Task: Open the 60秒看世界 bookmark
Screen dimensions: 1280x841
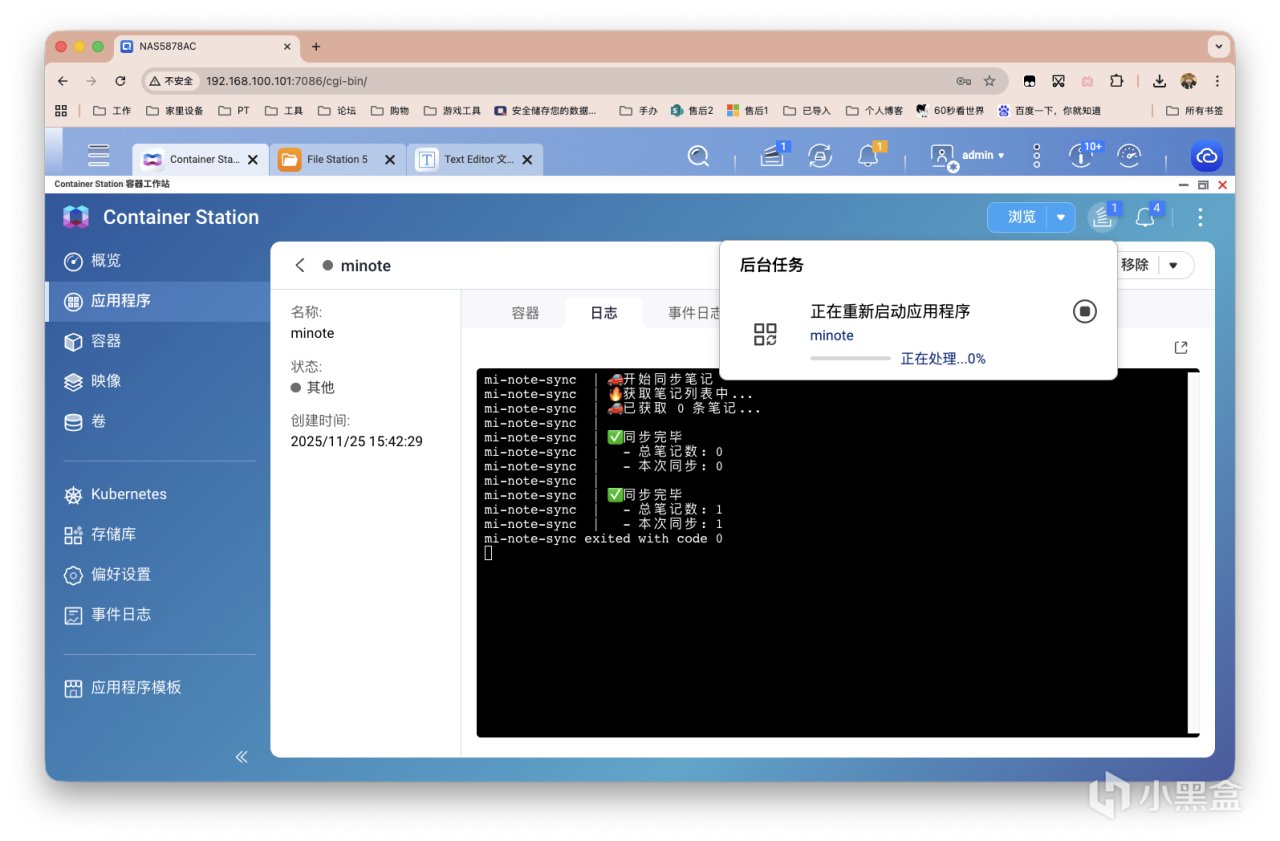Action: pyautogui.click(x=950, y=111)
